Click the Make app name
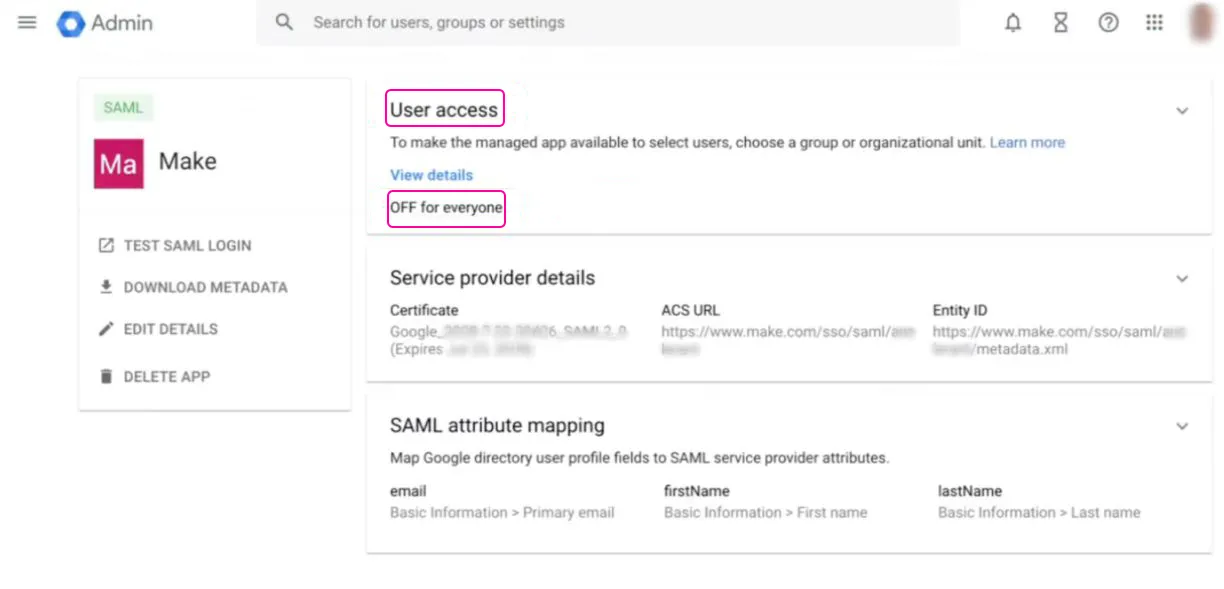1224x589 pixels. click(x=188, y=161)
